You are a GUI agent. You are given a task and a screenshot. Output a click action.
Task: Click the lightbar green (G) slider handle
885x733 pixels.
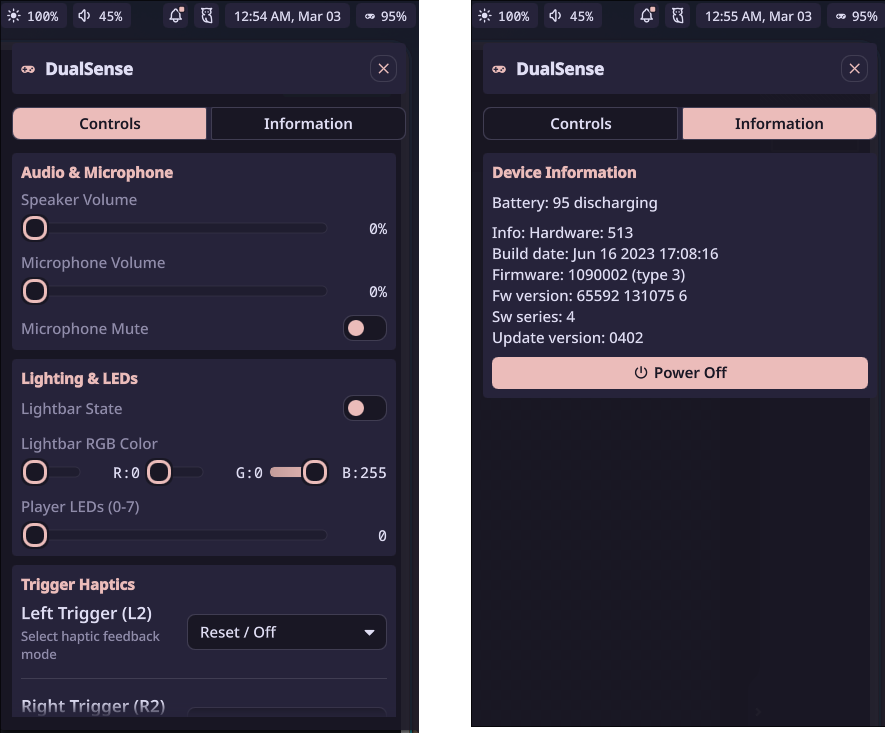pyautogui.click(x=159, y=472)
